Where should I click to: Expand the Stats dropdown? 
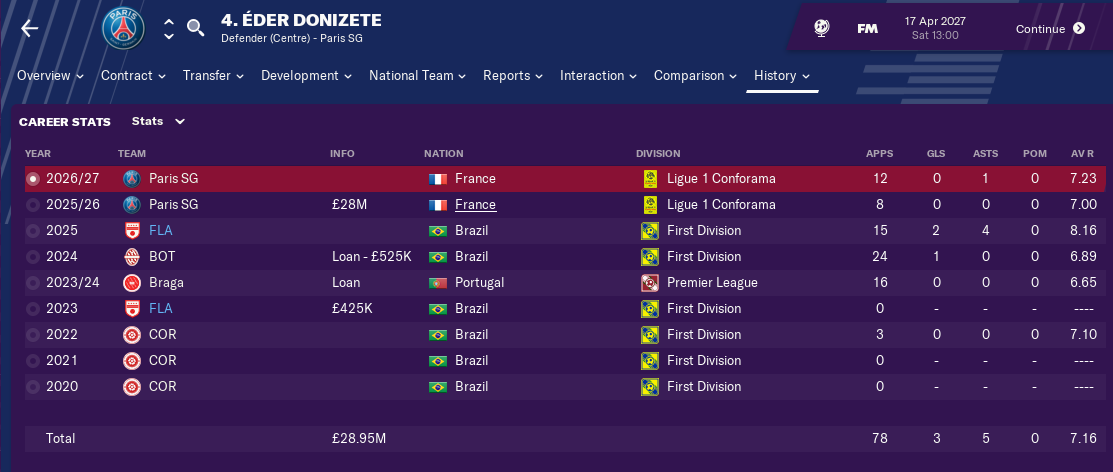(158, 121)
